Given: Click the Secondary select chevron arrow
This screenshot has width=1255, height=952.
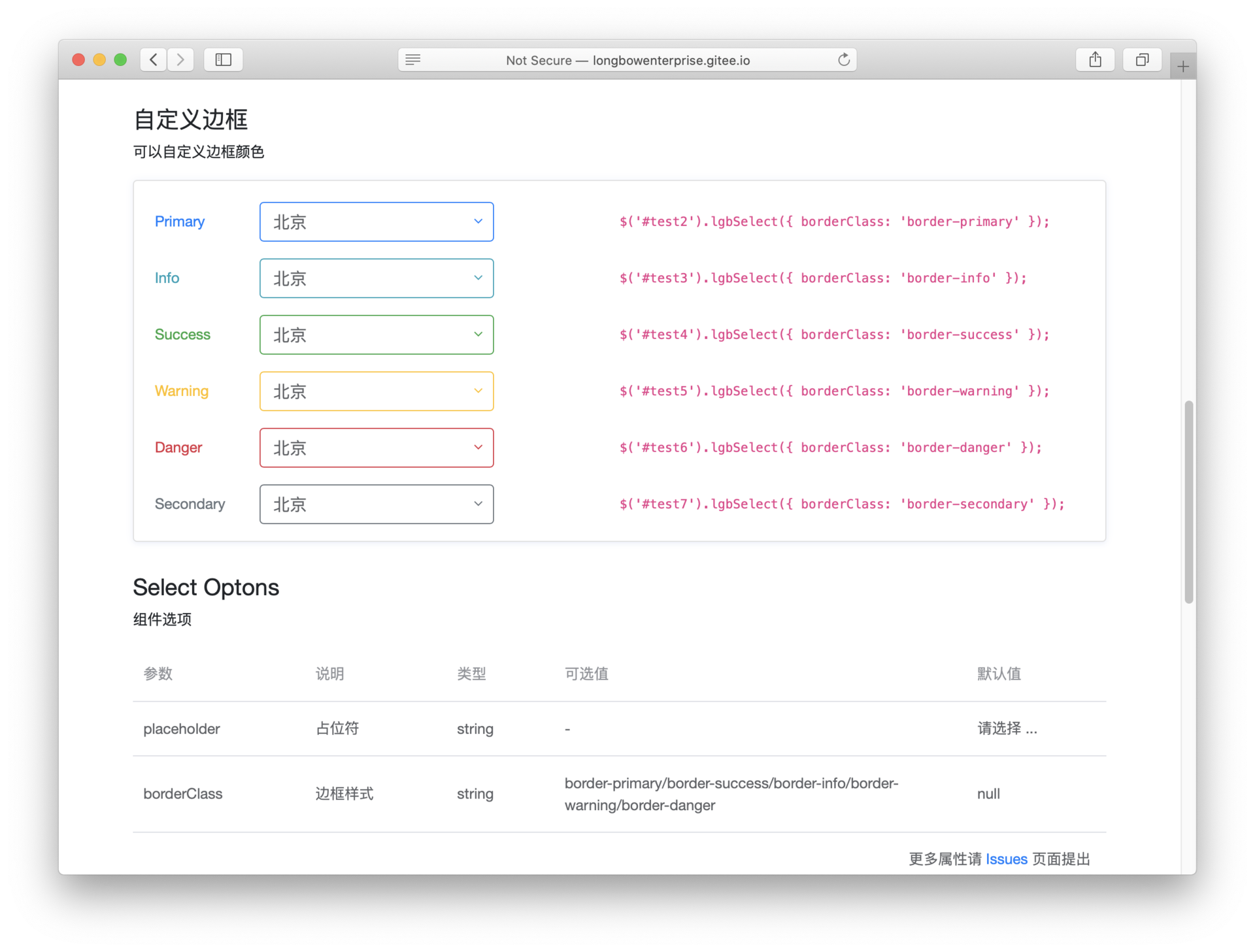Looking at the screenshot, I should coord(478,504).
